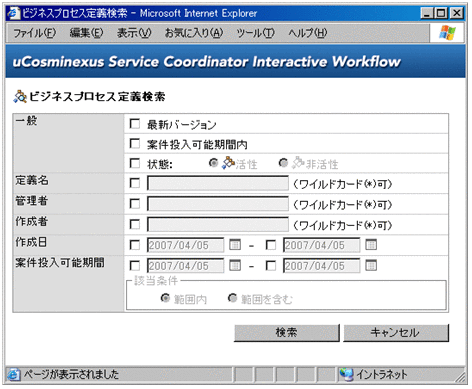The image size is (472, 389).
Task: Click the ビジネスプロセス定義検索 heading search icon
Action: (x=20, y=97)
